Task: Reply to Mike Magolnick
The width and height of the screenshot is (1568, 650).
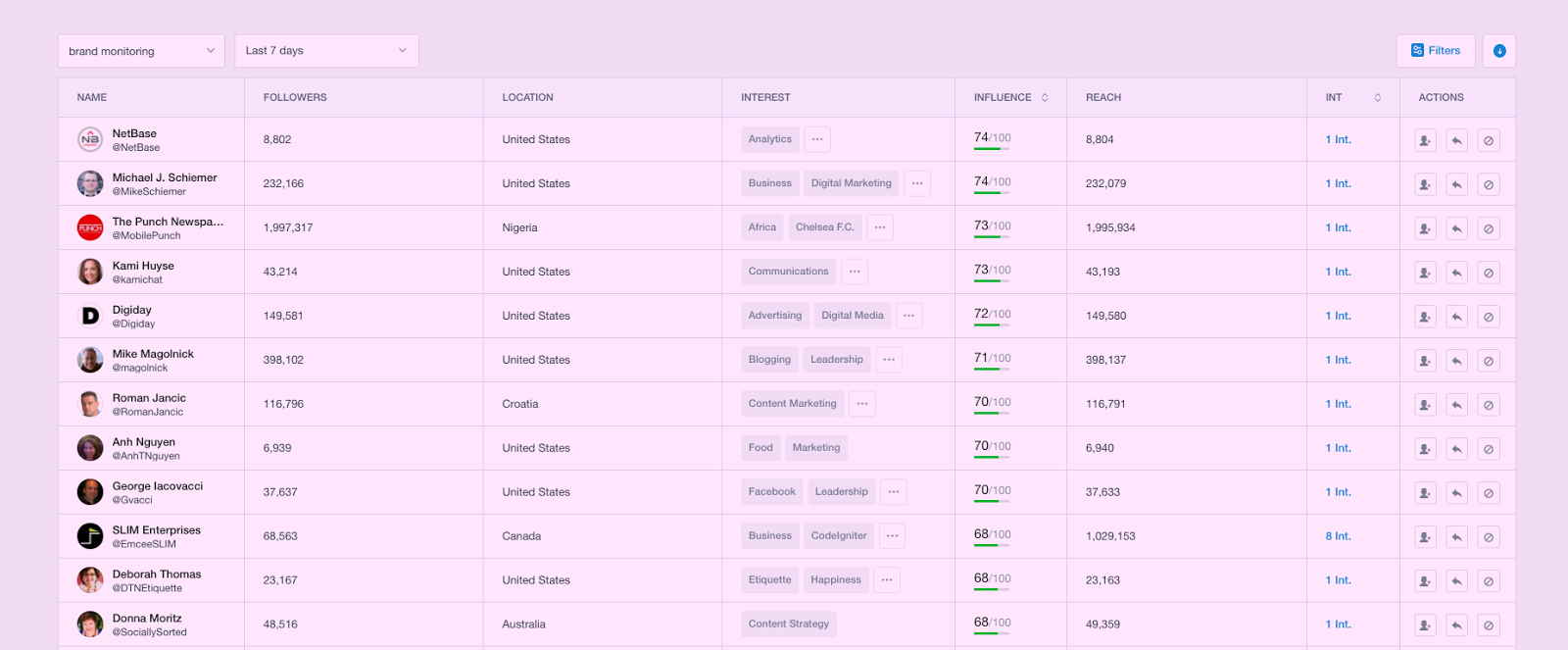Action: tap(1457, 361)
